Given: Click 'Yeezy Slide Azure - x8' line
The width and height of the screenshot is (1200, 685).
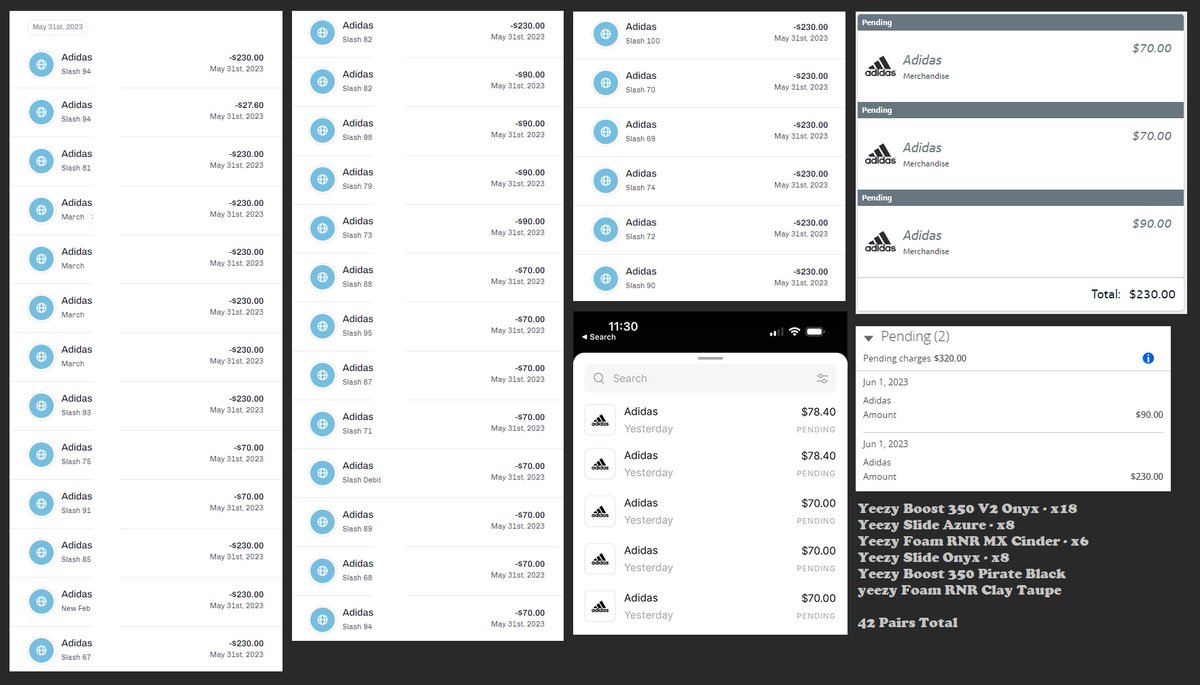Looking at the screenshot, I should 936,525.
